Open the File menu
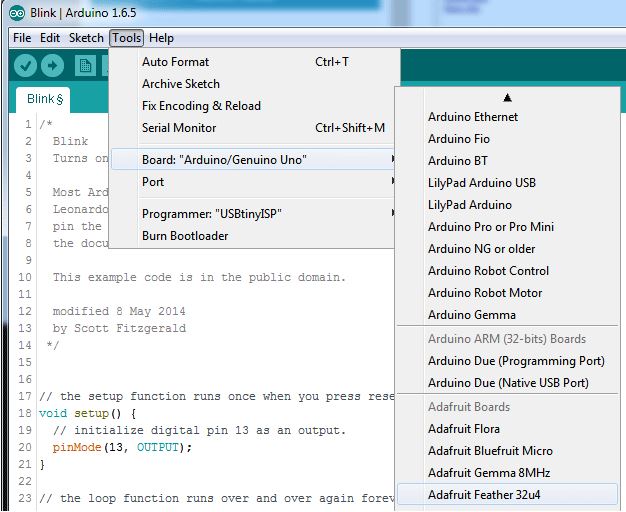The height and width of the screenshot is (512, 626). coord(22,38)
